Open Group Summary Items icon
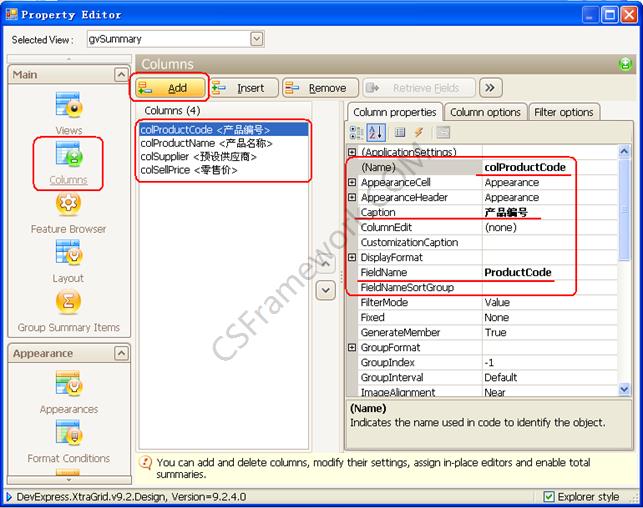The height and width of the screenshot is (508, 643). click(68, 303)
